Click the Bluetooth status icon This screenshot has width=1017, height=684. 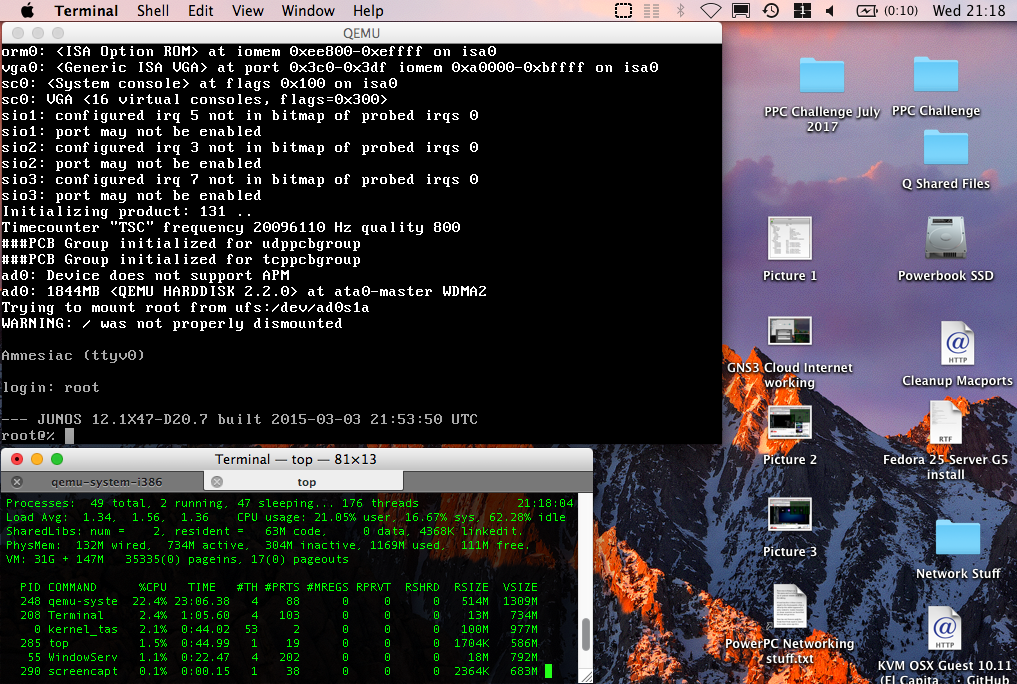[x=680, y=10]
